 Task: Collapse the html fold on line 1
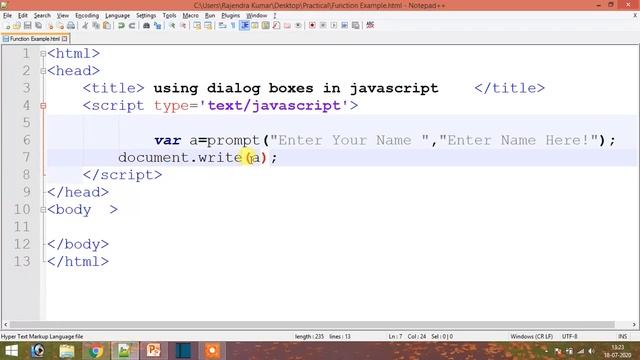pyautogui.click(x=43, y=53)
